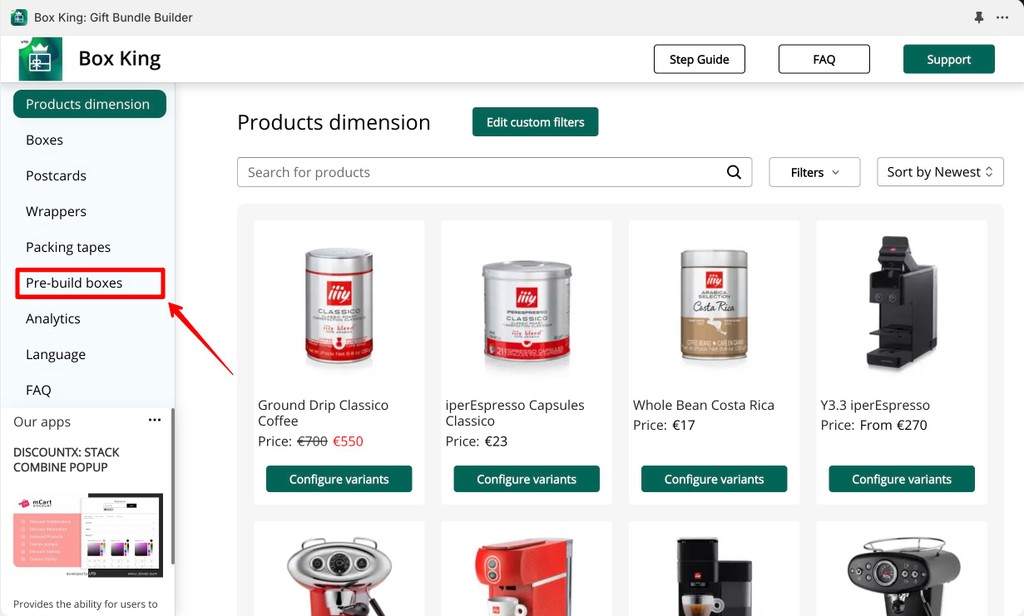Click the iperEspresso Capsules Classico image
This screenshot has height=616, width=1024.
[x=526, y=312]
